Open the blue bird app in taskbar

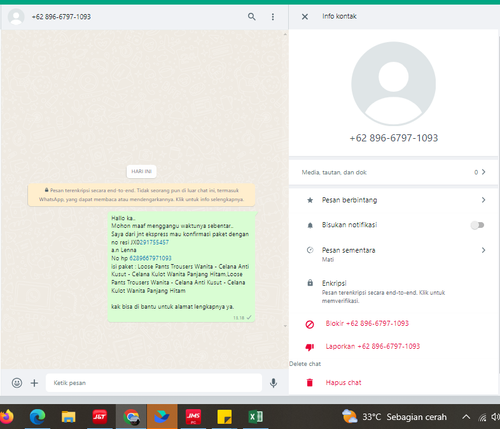(x=162, y=417)
